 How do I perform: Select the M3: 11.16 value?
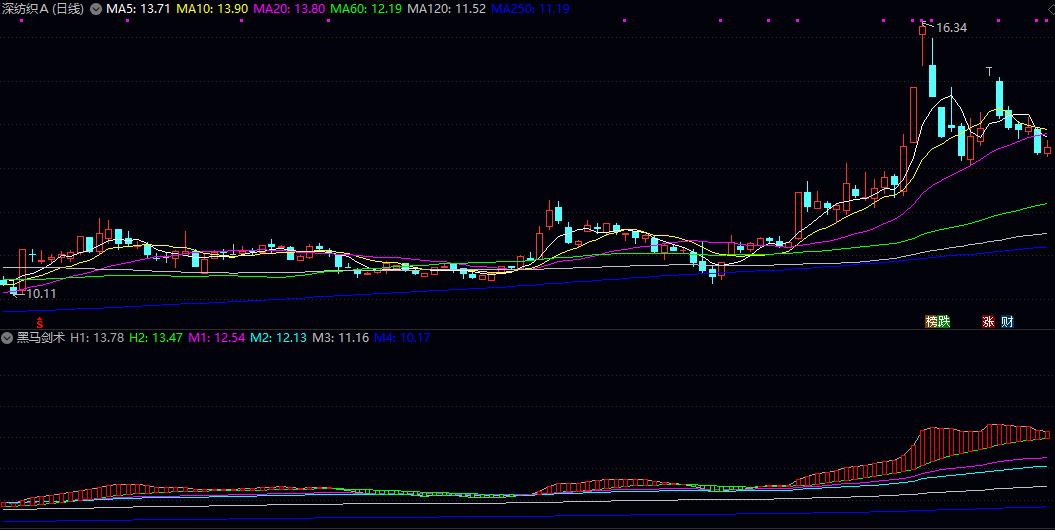tap(340, 337)
